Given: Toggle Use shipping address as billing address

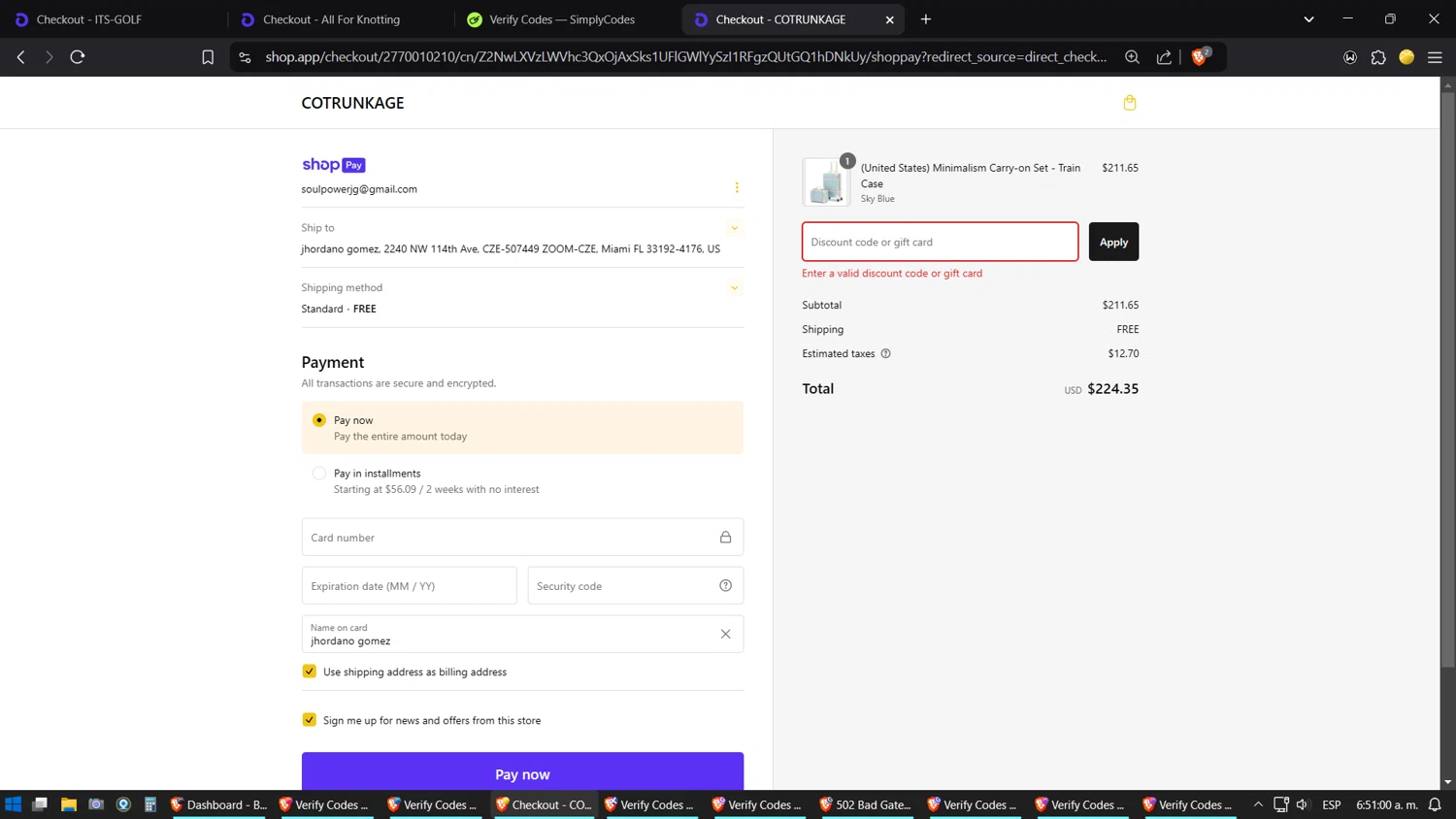Looking at the screenshot, I should [x=310, y=672].
